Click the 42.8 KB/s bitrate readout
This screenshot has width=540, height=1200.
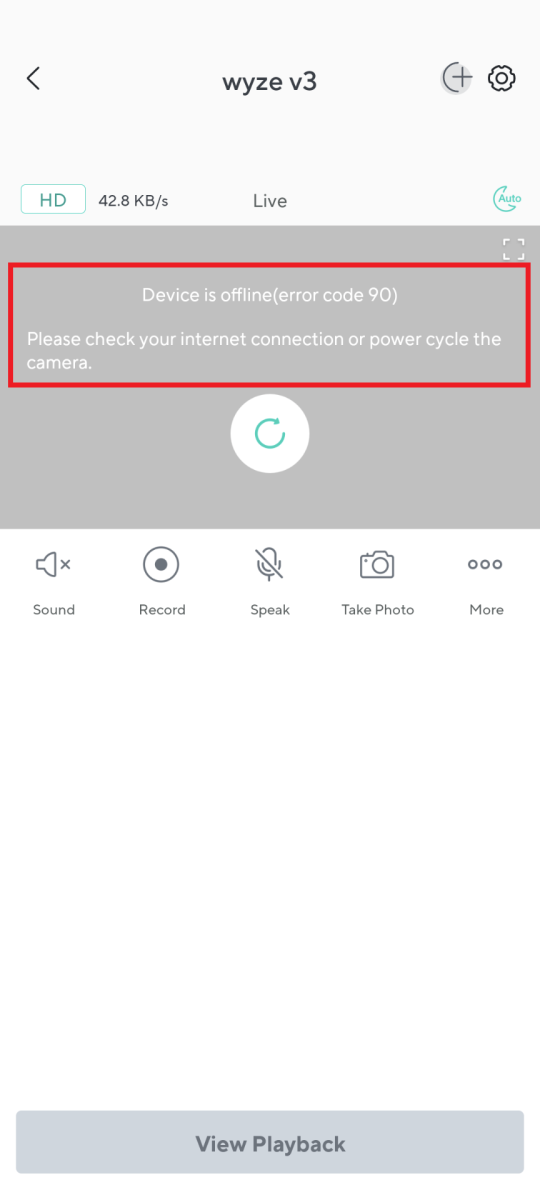coord(133,201)
